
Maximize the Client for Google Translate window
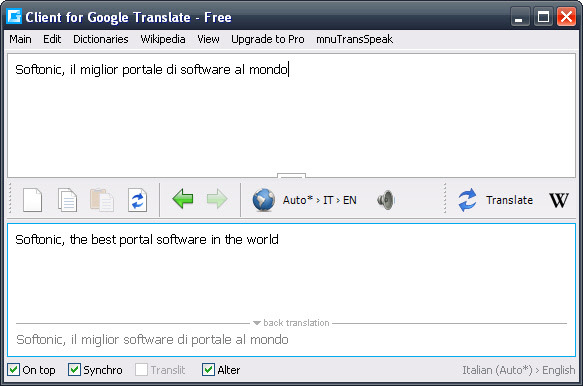pos(543,17)
